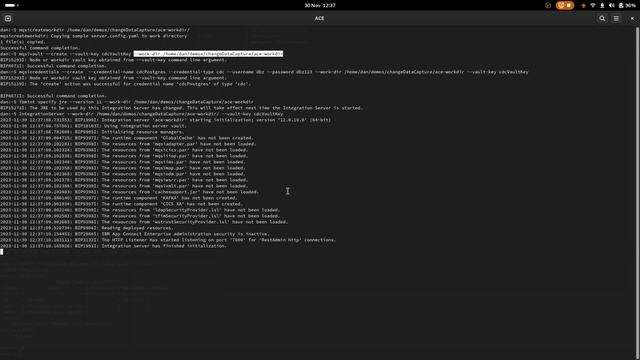The image size is (640, 360).
Task: Open the volume speaker icon
Action: [x=611, y=5]
